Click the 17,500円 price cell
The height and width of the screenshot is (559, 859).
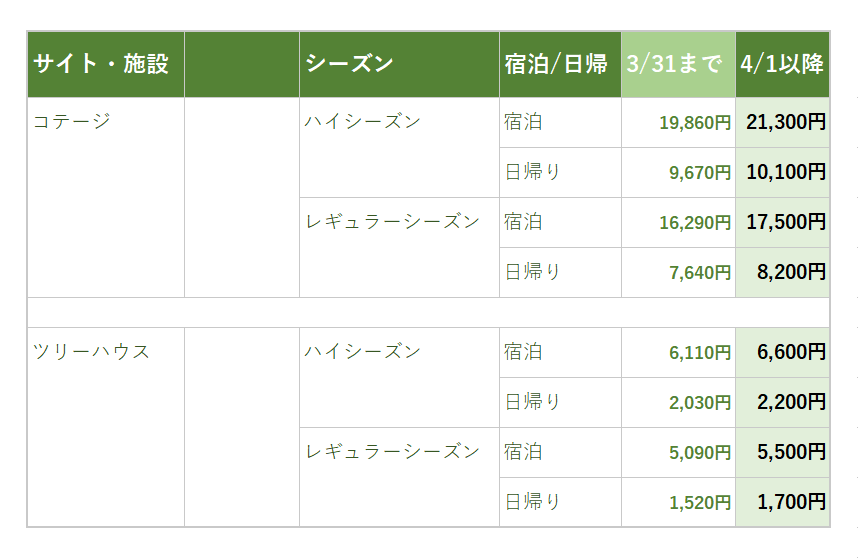(x=785, y=223)
